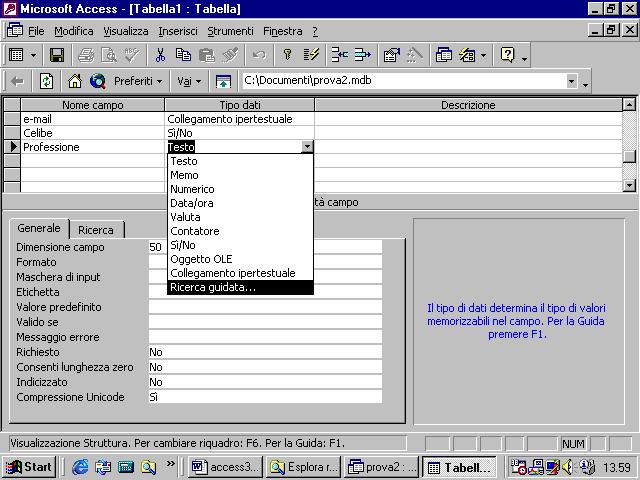
Task: Click the Datasheet View toolbar icon
Action: (16, 55)
